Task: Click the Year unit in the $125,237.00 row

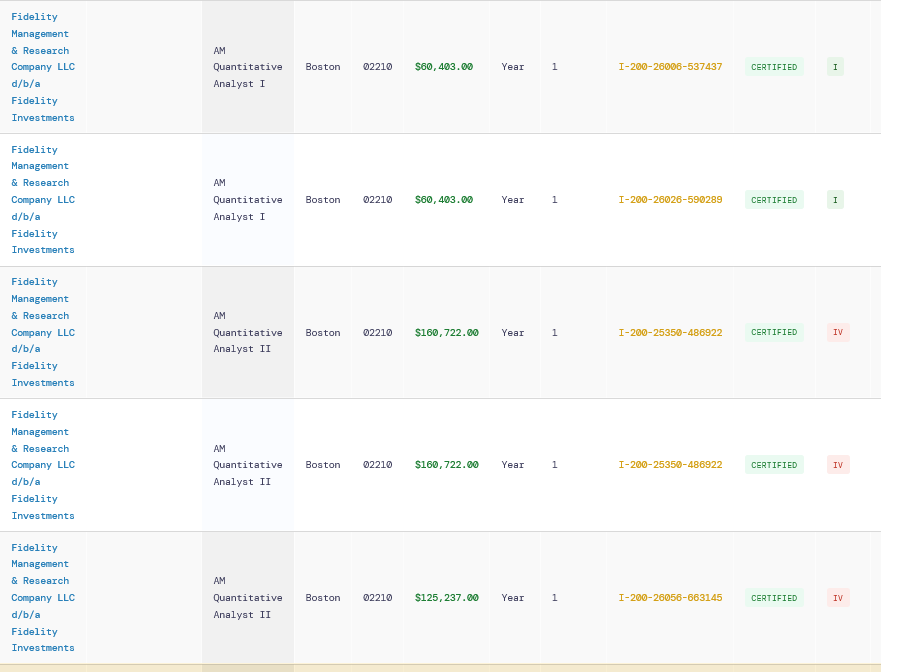Action: click(x=513, y=598)
